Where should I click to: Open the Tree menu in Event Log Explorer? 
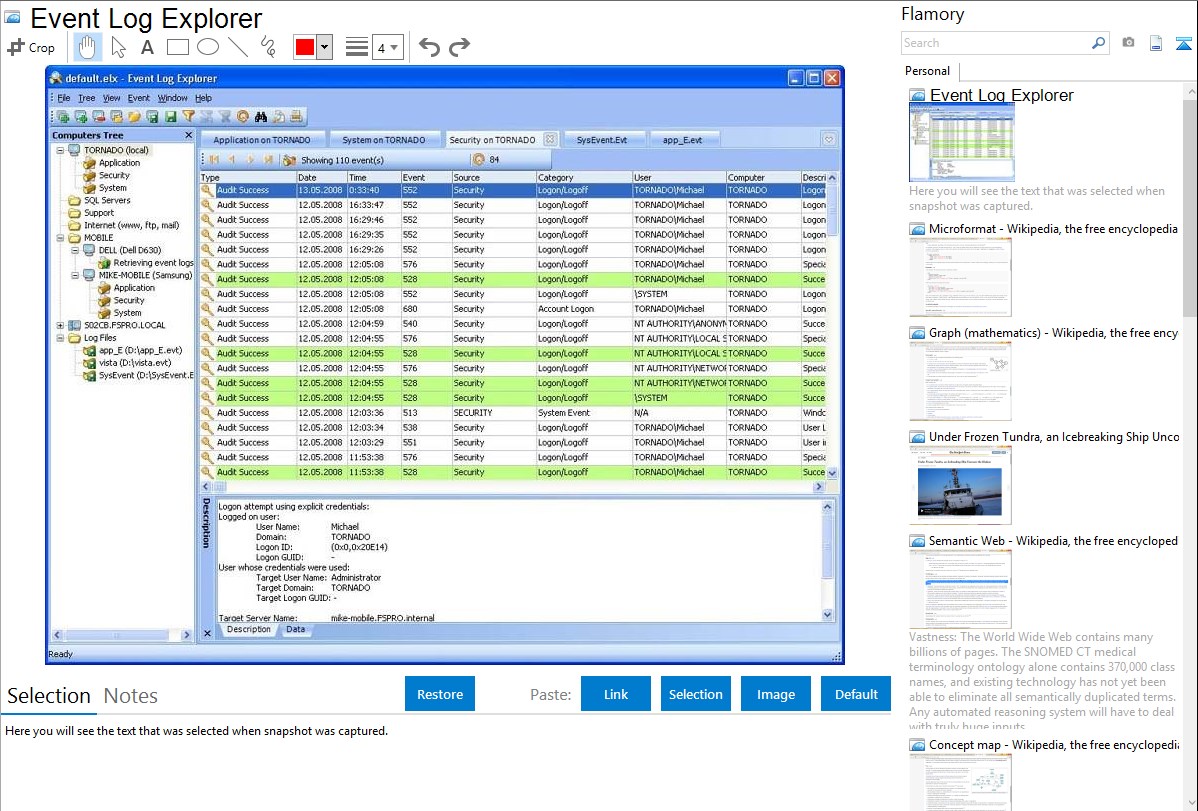click(x=86, y=98)
